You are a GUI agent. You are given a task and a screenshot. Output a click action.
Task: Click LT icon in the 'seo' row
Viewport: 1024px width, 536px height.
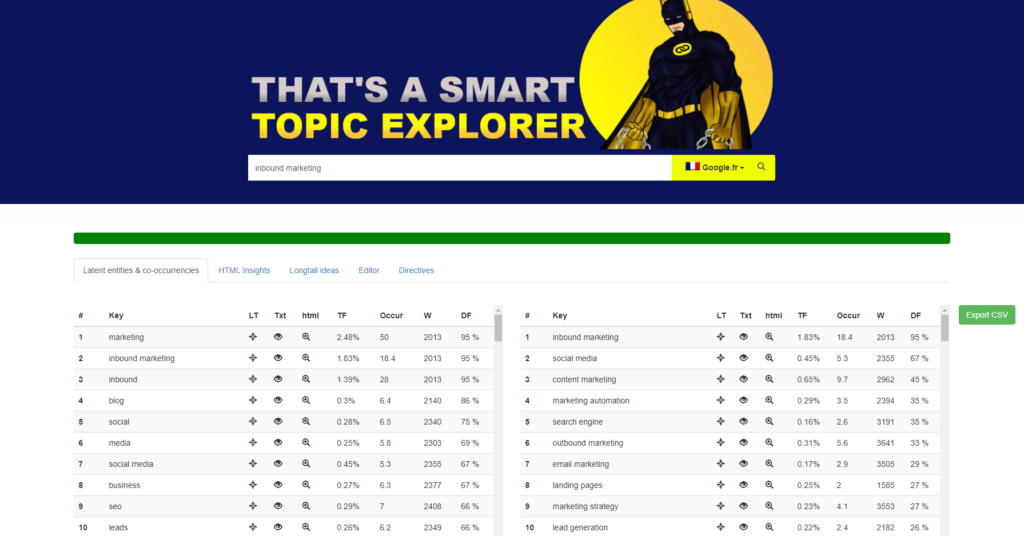pos(253,506)
